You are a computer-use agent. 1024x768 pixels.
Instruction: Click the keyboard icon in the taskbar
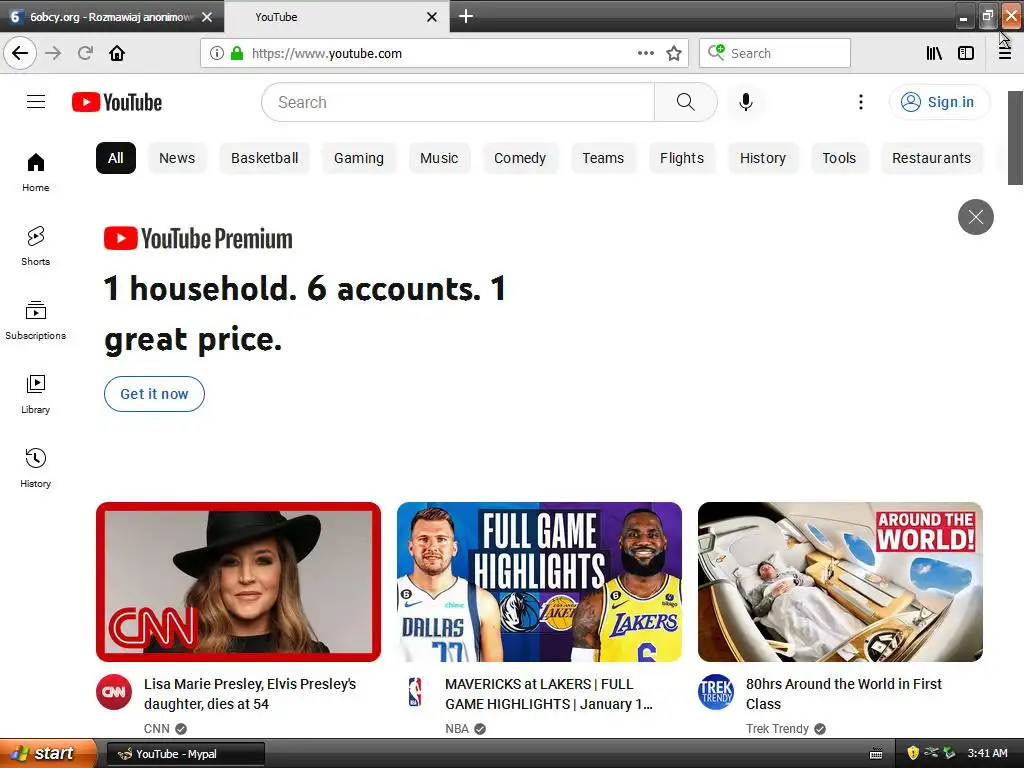(876, 754)
